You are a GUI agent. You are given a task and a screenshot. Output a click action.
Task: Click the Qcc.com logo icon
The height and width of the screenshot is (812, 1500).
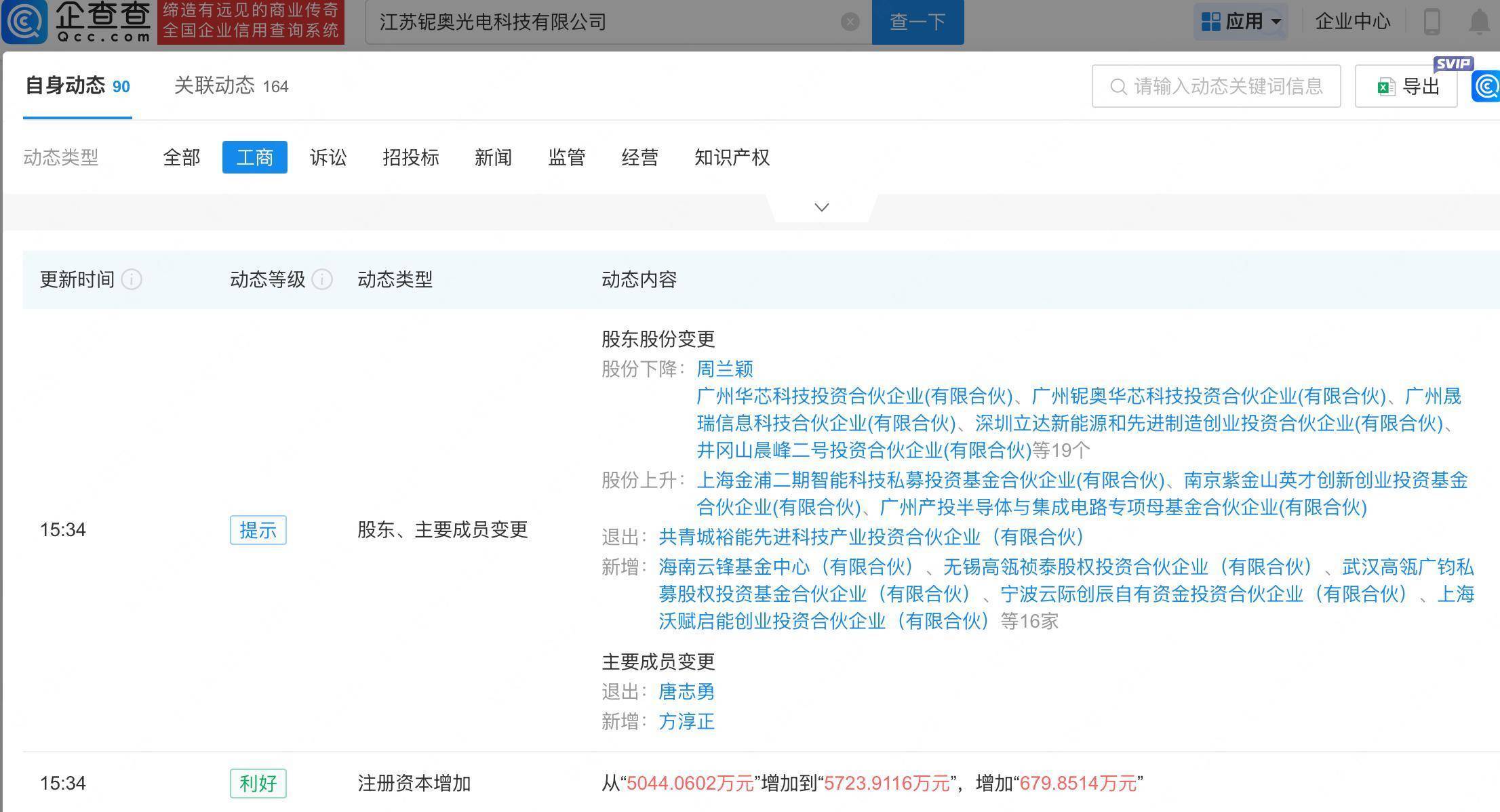click(25, 21)
